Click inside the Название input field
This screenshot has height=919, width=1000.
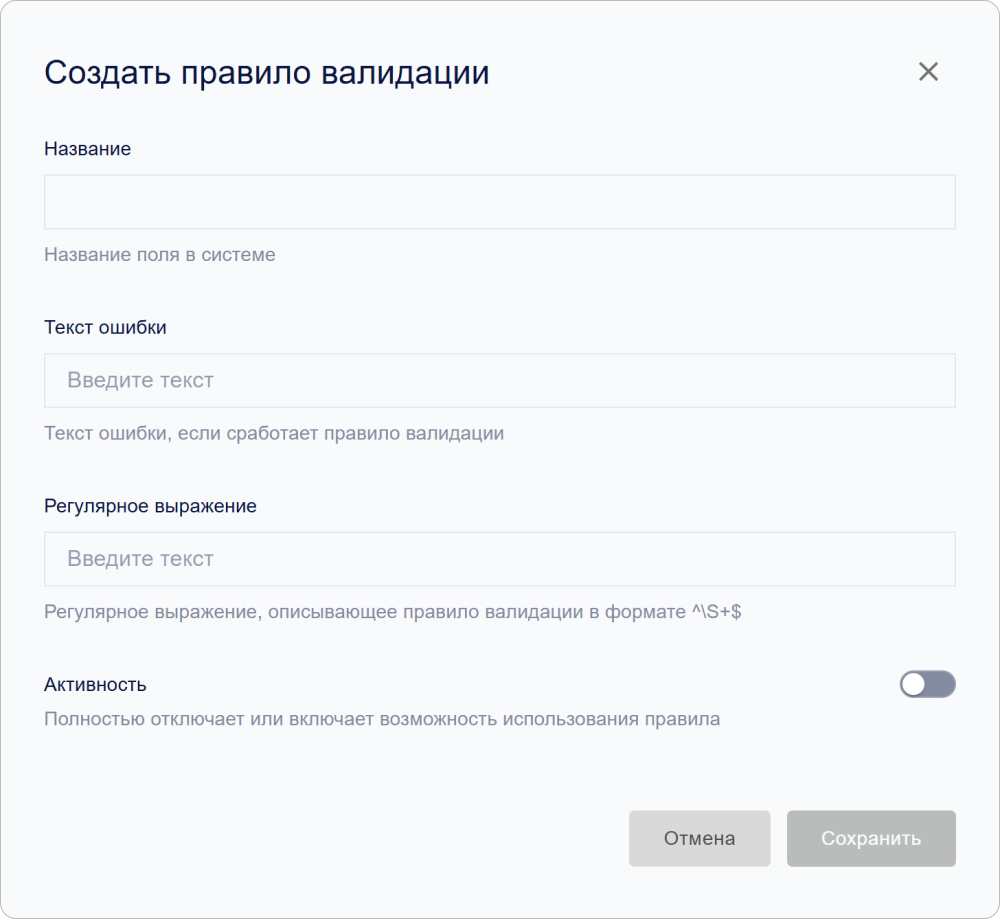pos(500,201)
